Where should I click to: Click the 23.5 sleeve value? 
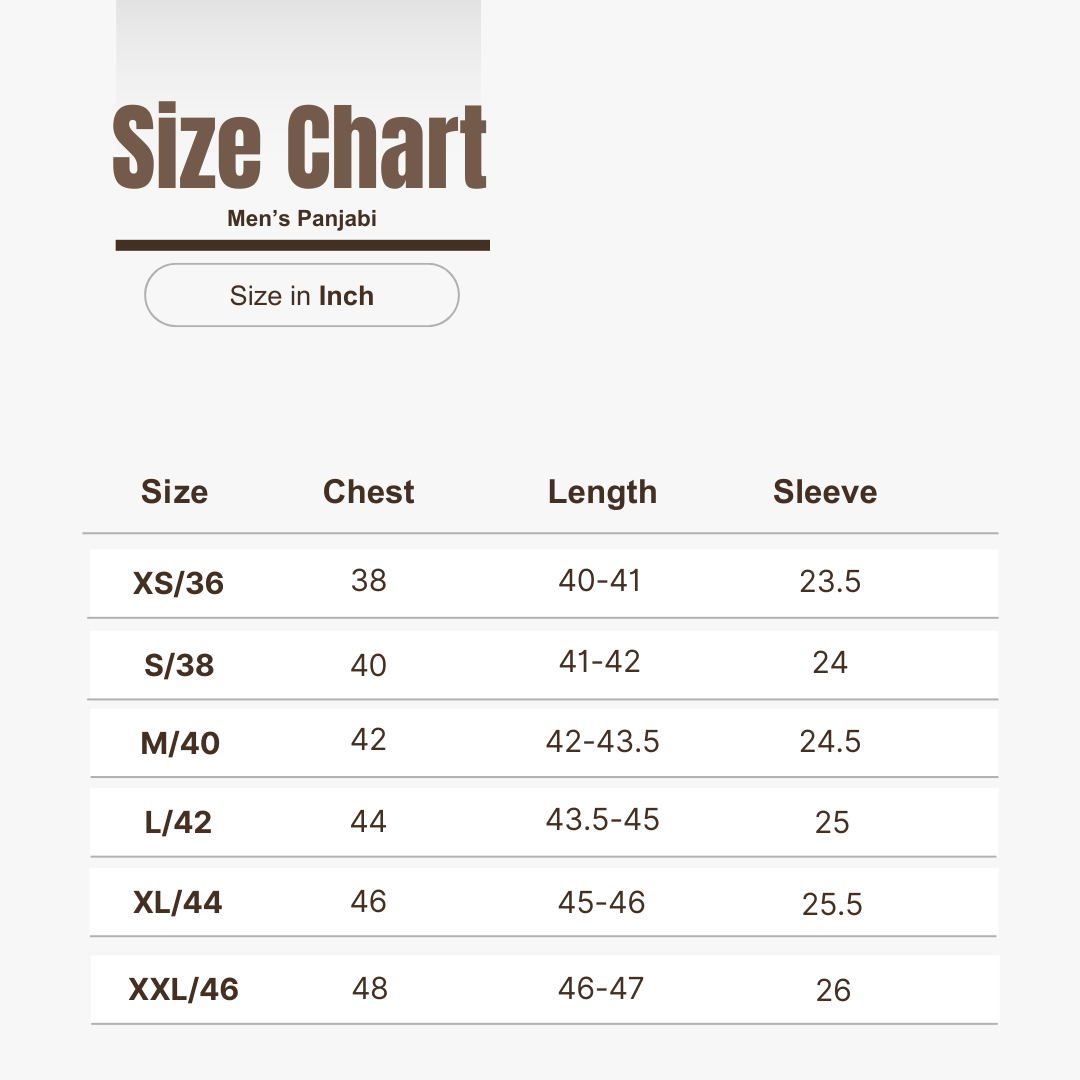click(x=830, y=581)
